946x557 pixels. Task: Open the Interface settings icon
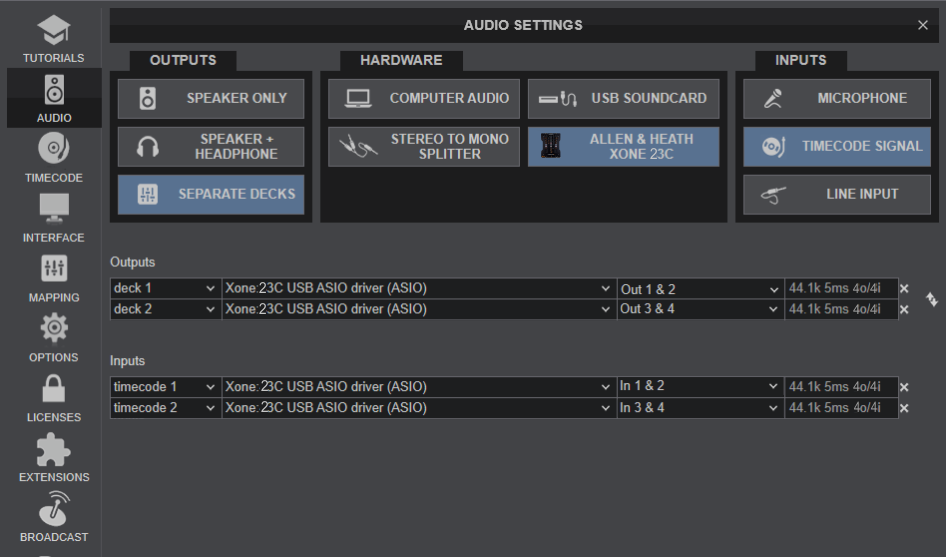pyautogui.click(x=53, y=219)
